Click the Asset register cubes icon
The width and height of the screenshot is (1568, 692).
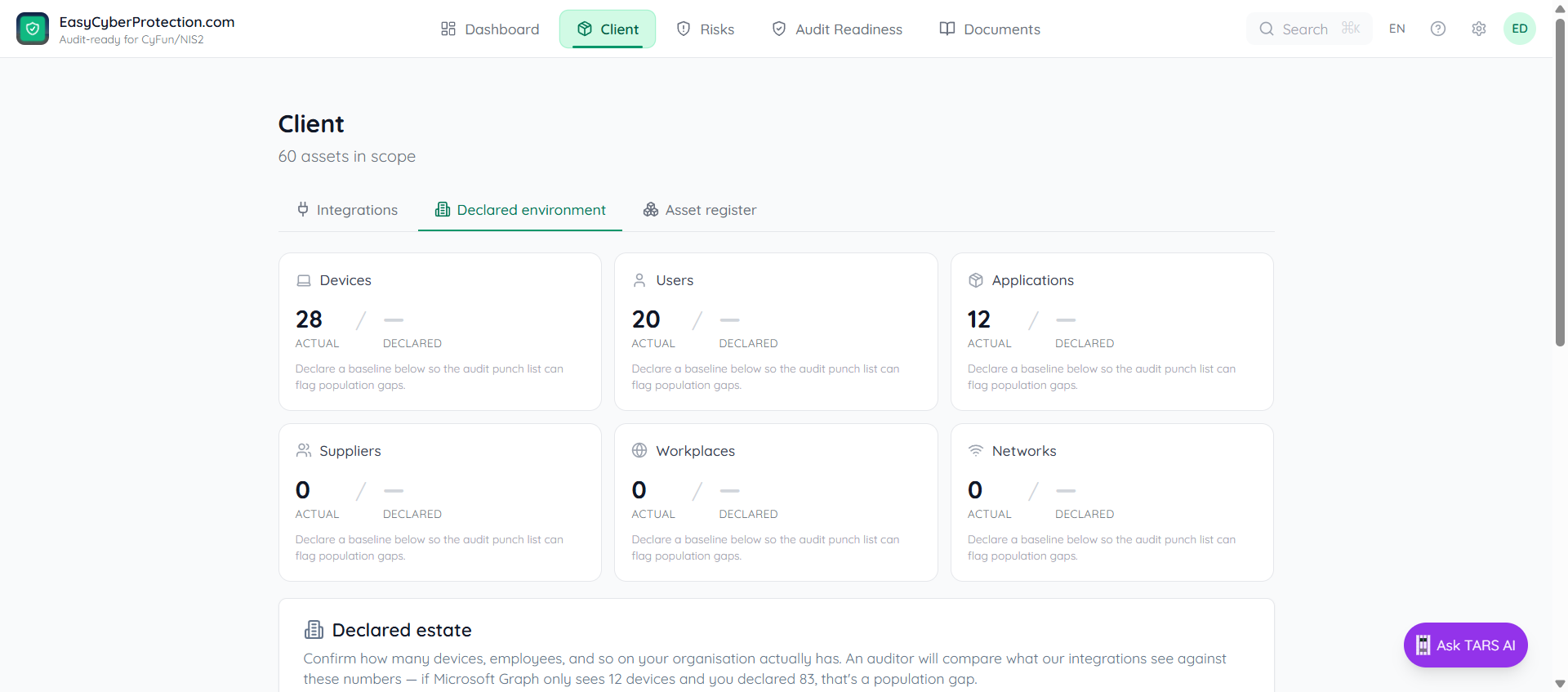[x=651, y=210]
